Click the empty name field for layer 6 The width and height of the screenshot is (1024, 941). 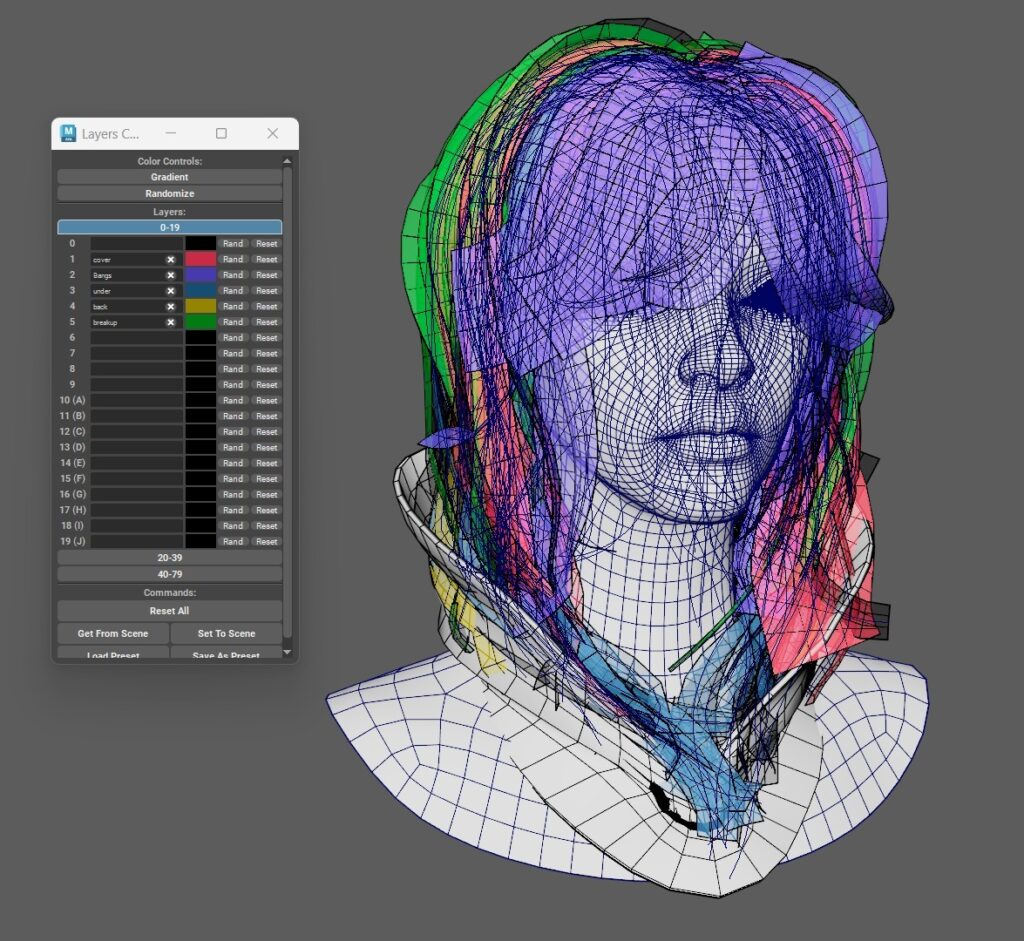(136, 338)
